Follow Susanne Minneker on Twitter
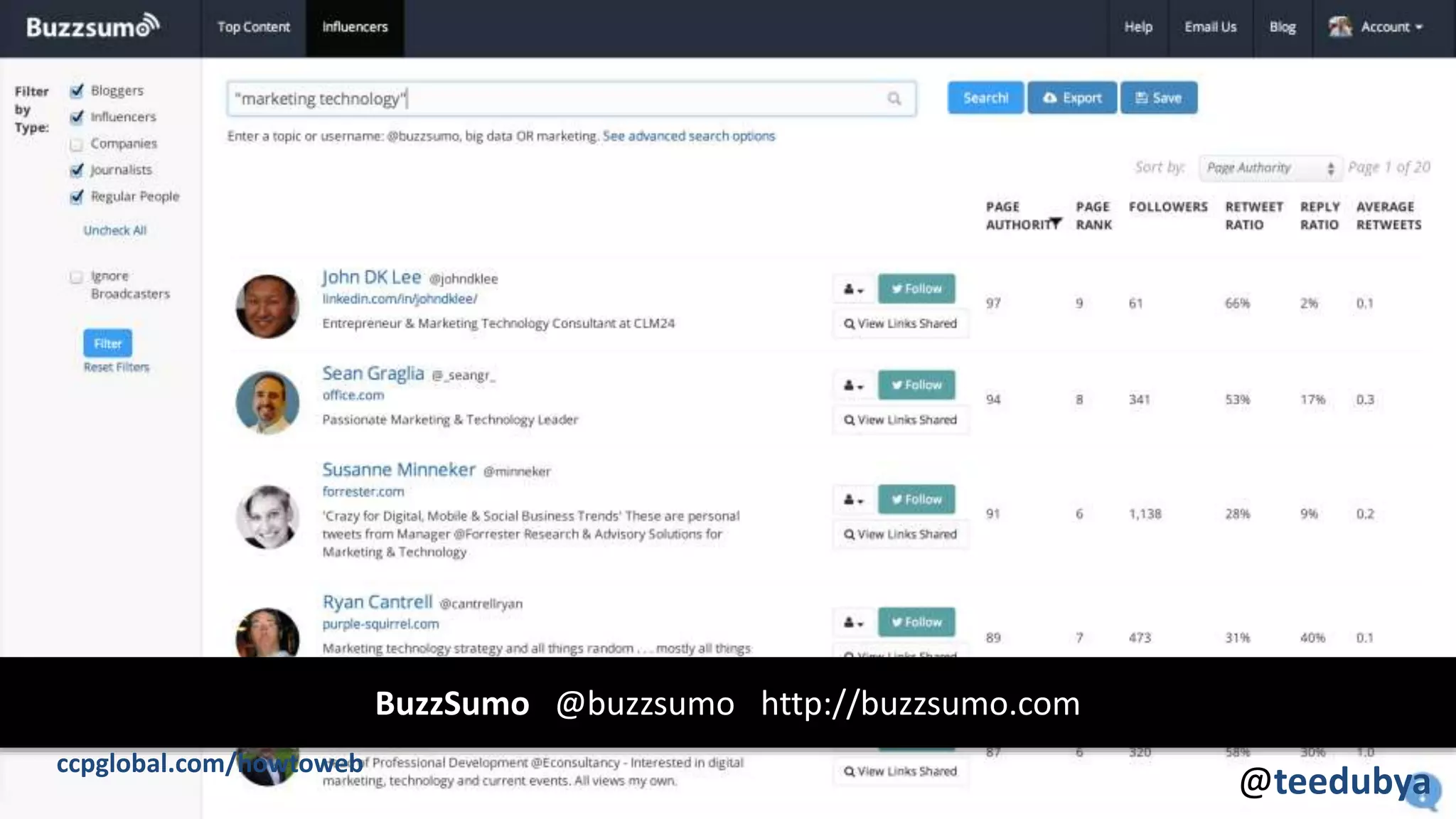 916,500
